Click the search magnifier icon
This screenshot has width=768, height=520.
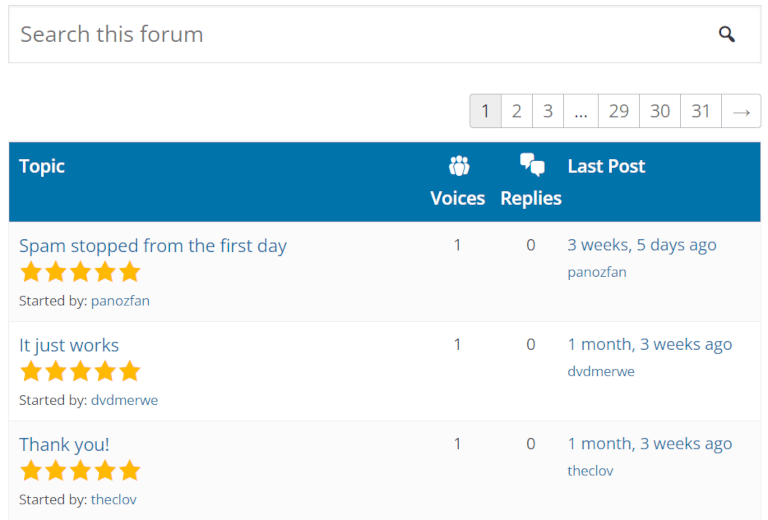click(727, 35)
